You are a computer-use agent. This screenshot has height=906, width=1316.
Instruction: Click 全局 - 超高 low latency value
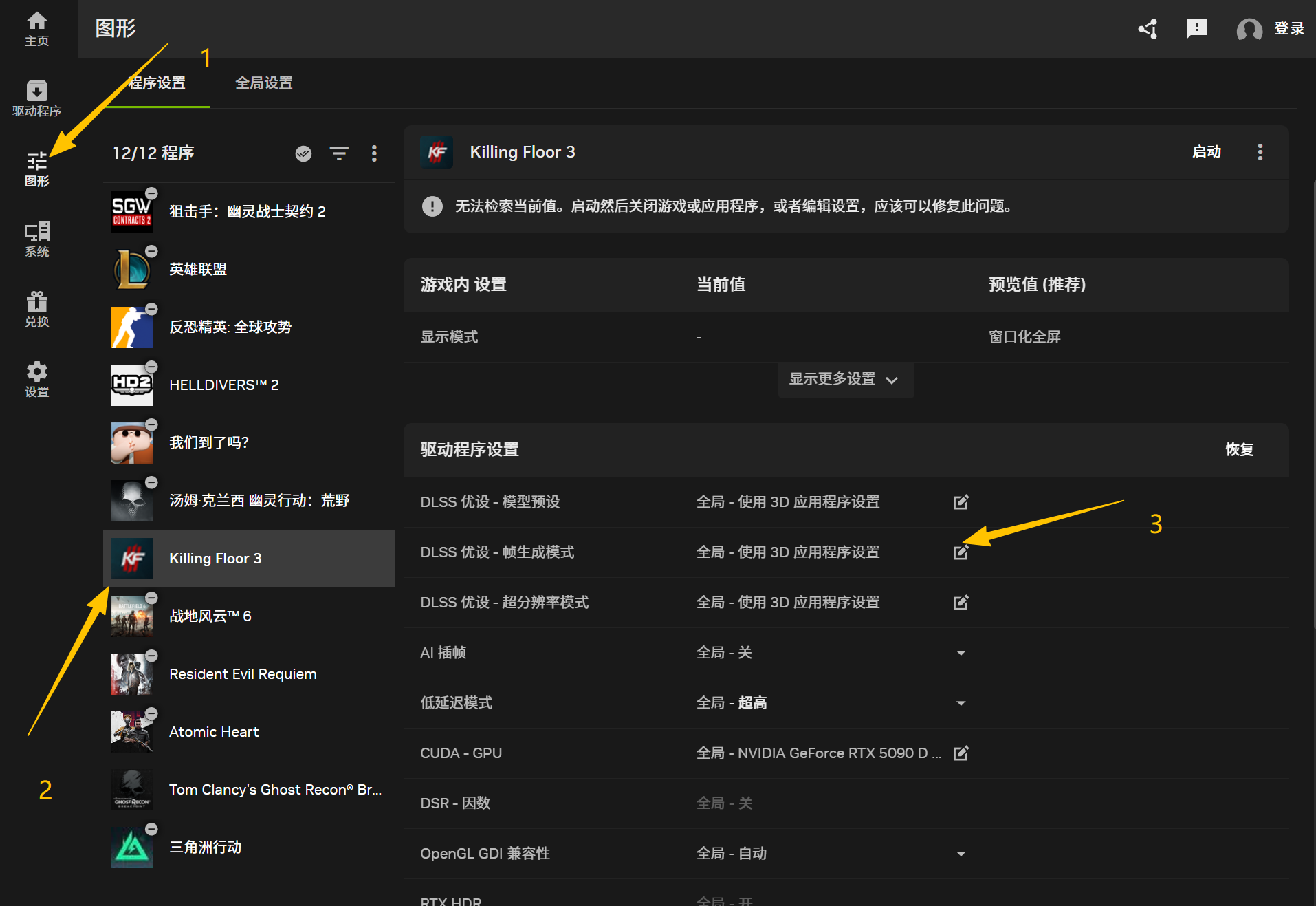pos(732,703)
